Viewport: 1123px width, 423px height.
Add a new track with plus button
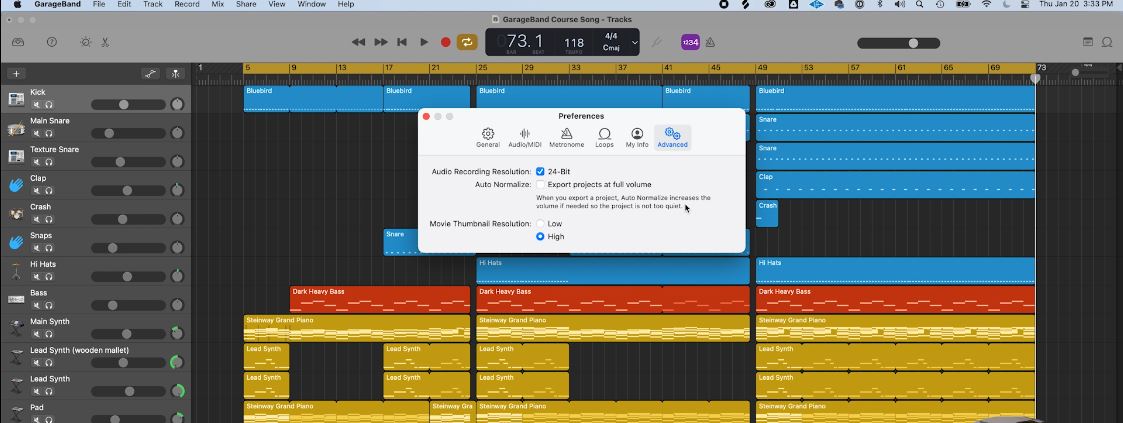(x=16, y=74)
